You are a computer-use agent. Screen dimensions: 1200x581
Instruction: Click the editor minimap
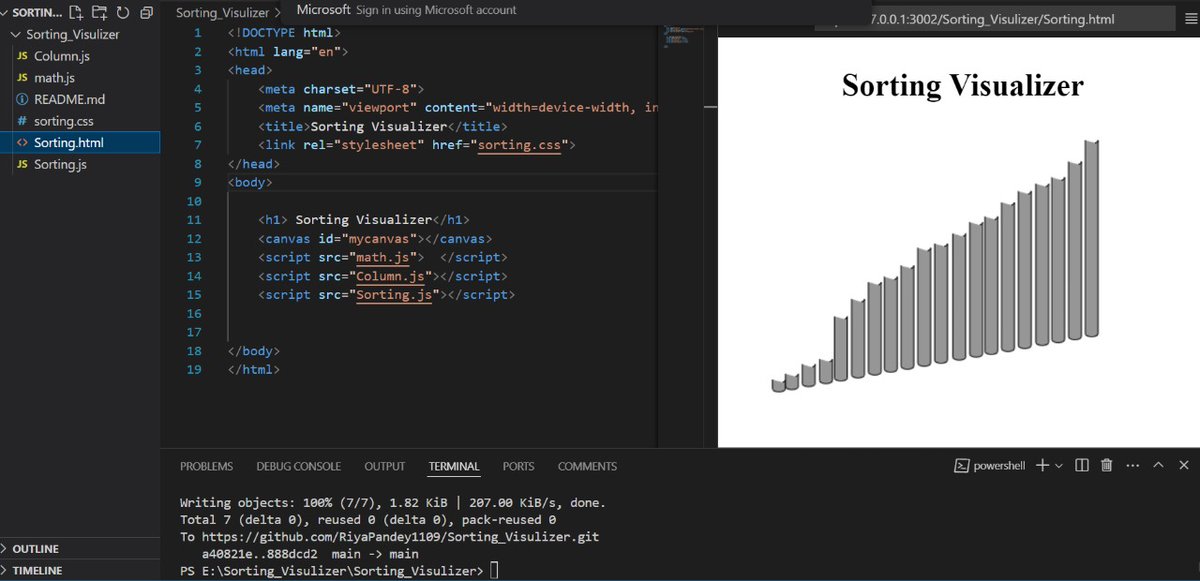tap(685, 35)
